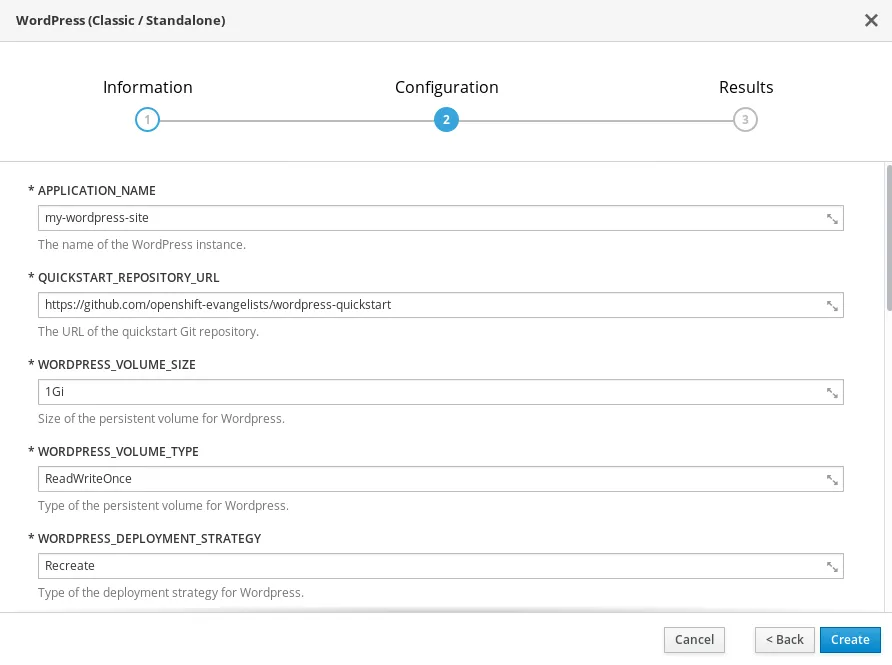
Task: Click the vertical scrollbar of the form
Action: click(x=888, y=240)
